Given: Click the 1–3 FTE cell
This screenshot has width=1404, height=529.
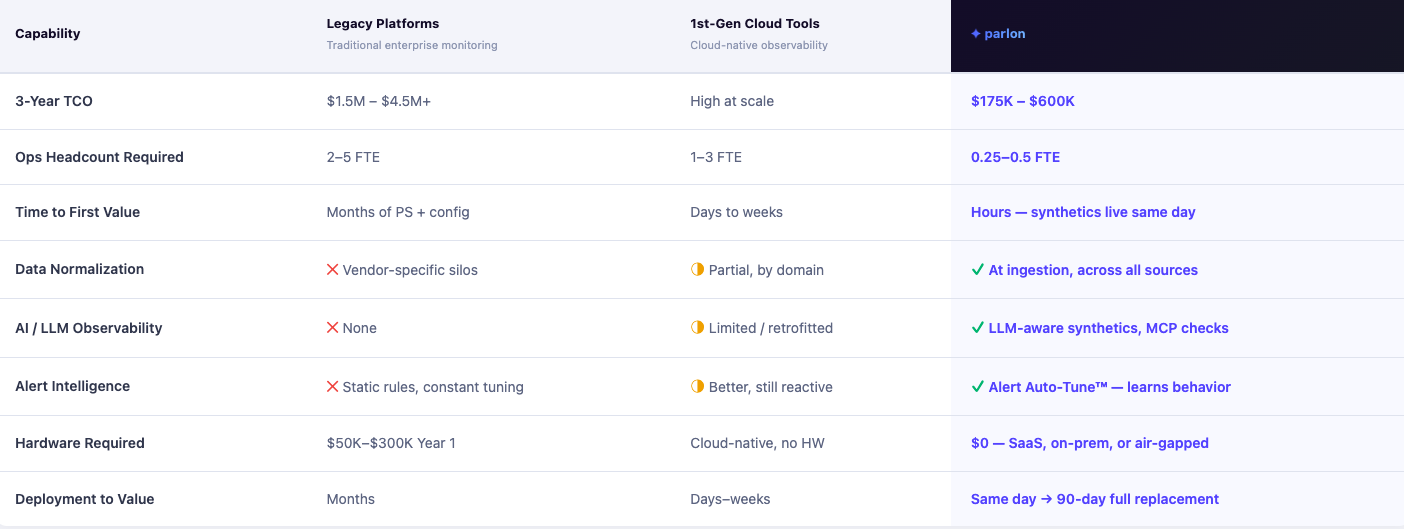Looking at the screenshot, I should coord(716,157).
